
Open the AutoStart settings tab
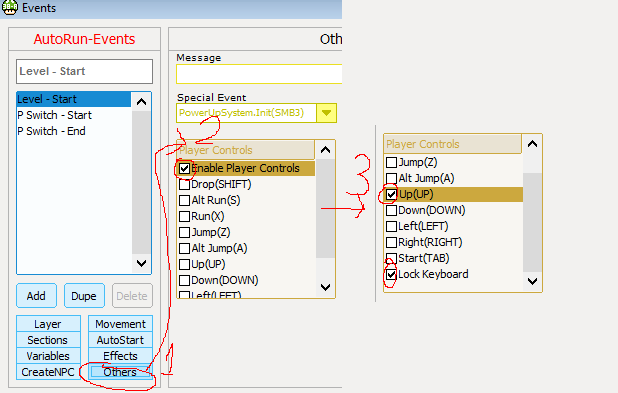click(120, 340)
